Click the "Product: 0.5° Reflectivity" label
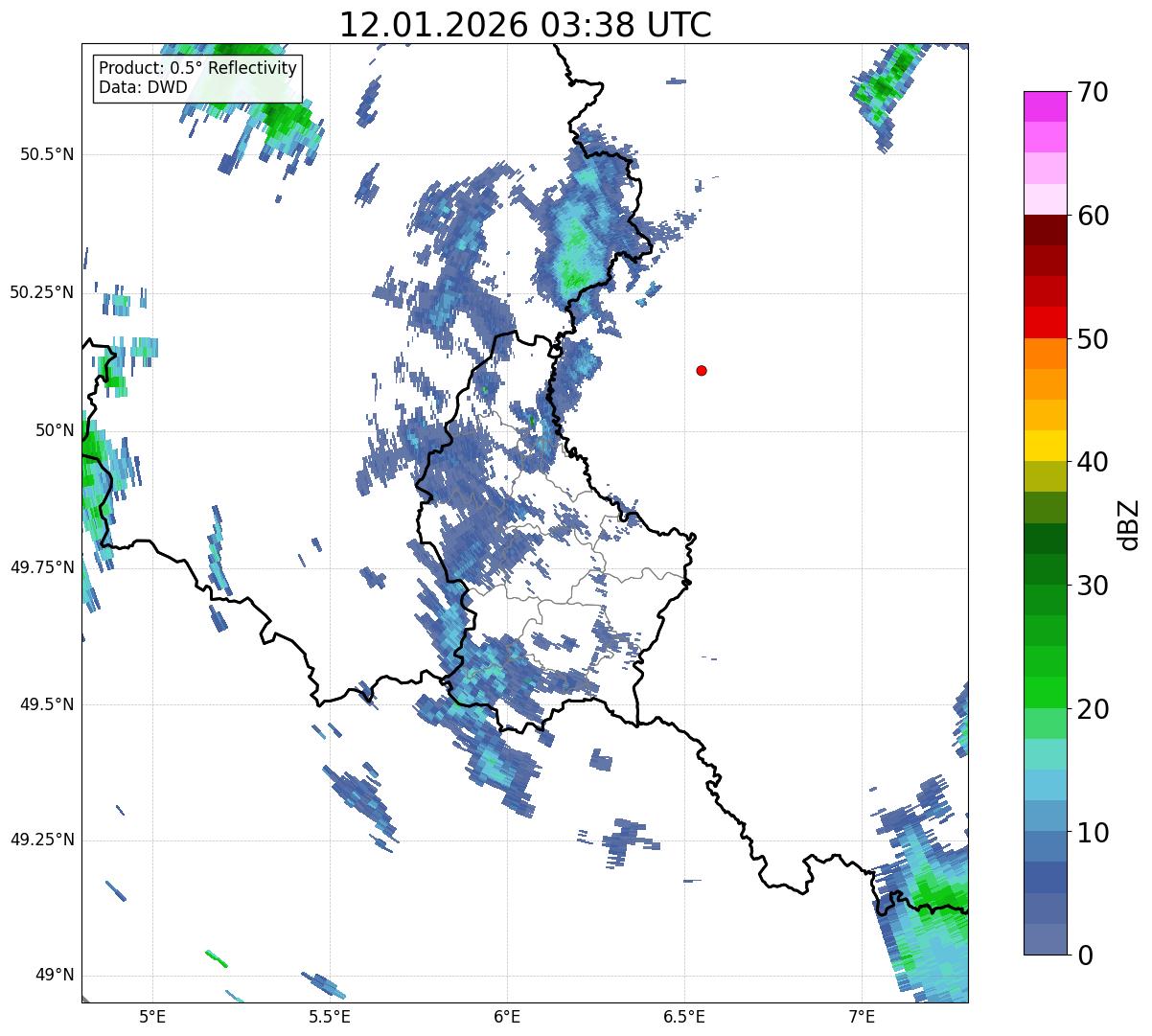The height and width of the screenshot is (1036, 1152). click(197, 68)
